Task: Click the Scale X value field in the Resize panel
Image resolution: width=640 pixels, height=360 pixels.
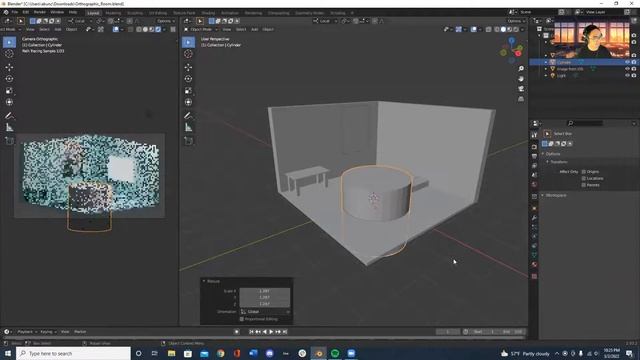Action: coord(264,291)
